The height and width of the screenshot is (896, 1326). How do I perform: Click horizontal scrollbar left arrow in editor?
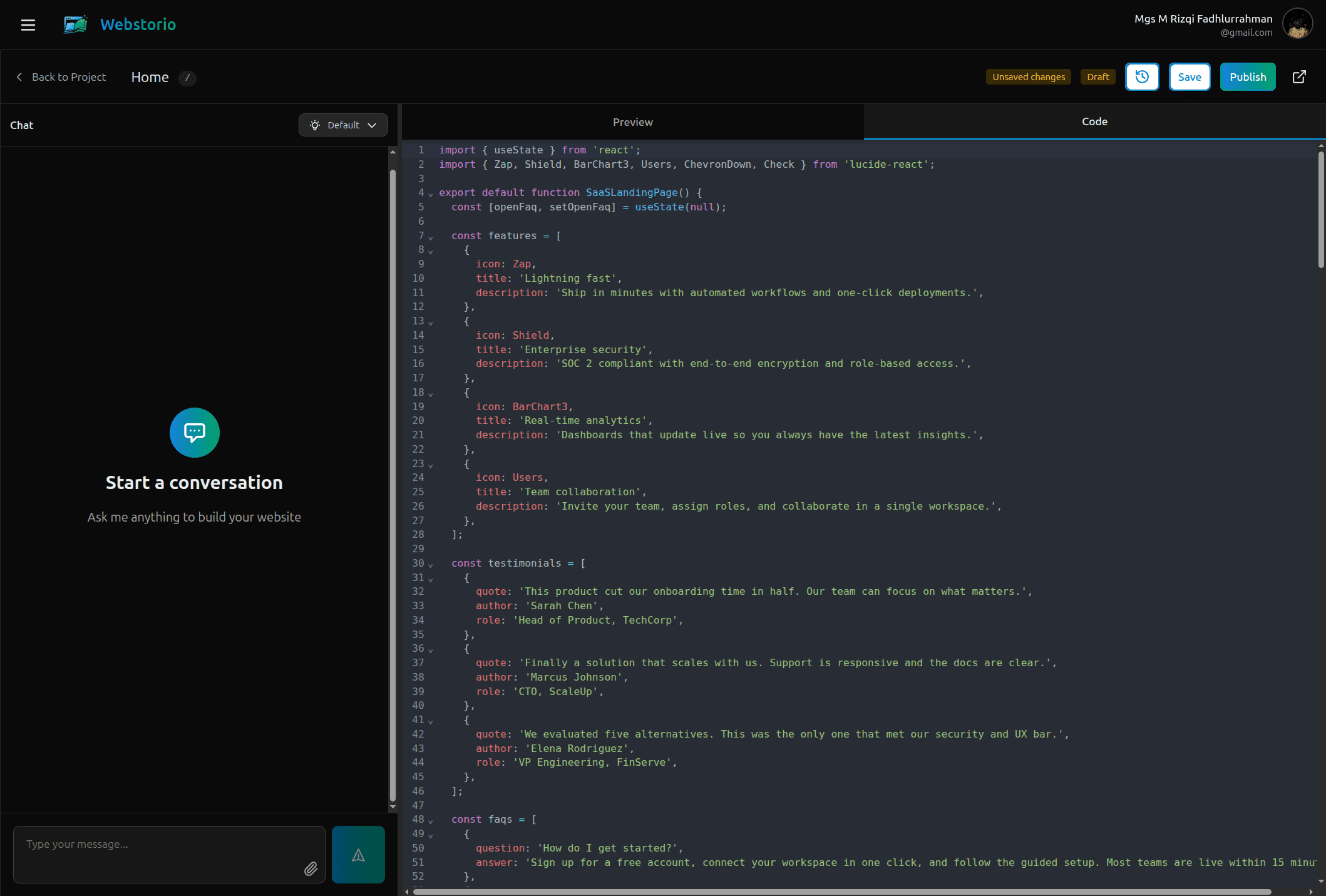[407, 892]
